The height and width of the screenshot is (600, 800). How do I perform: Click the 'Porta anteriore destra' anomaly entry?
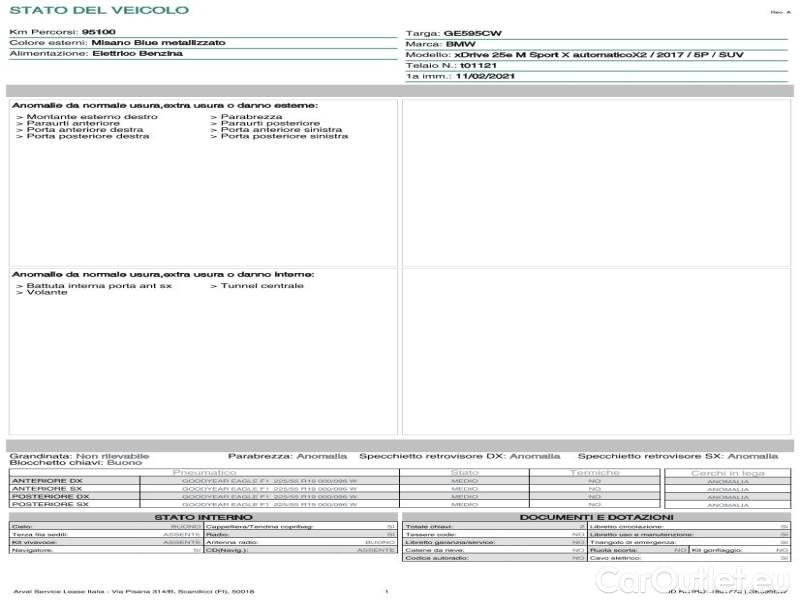(85, 130)
